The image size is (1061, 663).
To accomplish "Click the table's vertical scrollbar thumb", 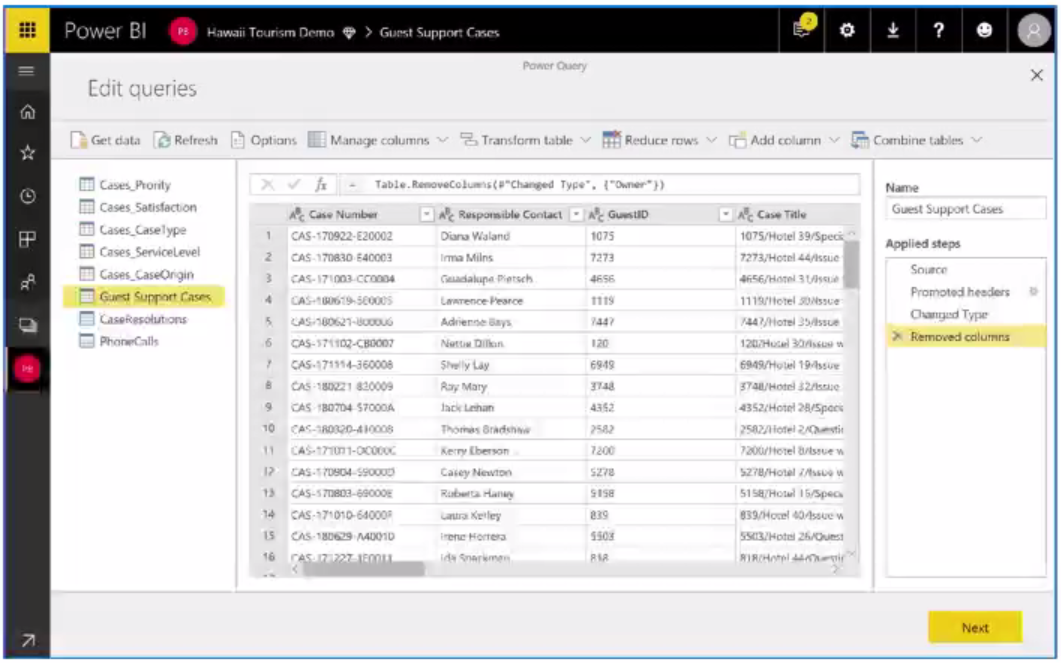I will pos(852,264).
